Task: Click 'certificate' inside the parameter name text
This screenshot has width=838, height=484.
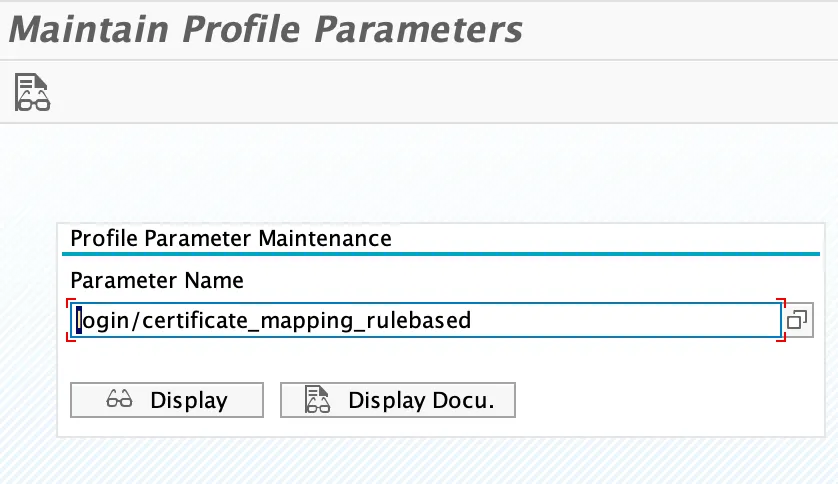Action: point(195,320)
